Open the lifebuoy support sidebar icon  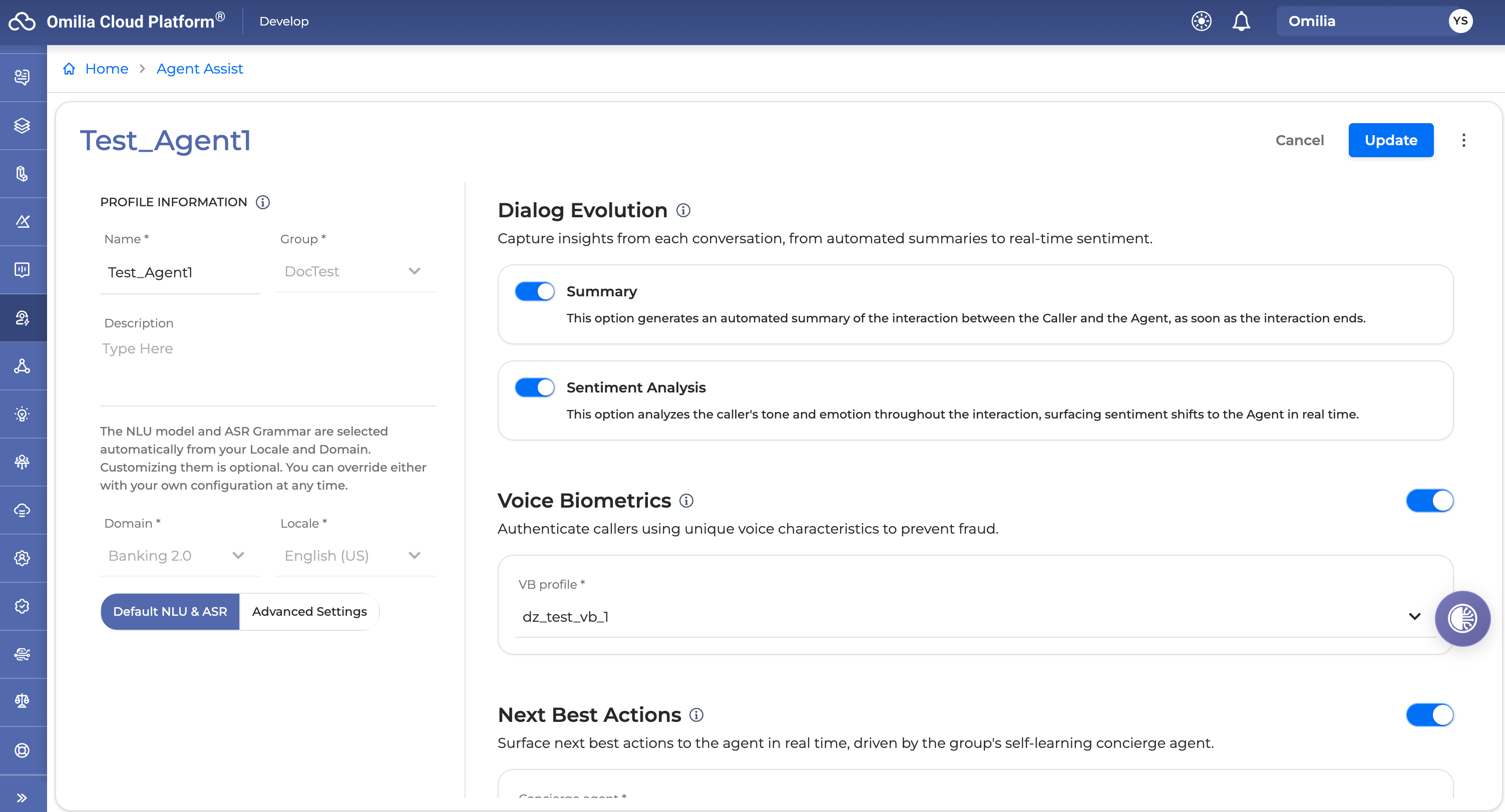pos(22,750)
